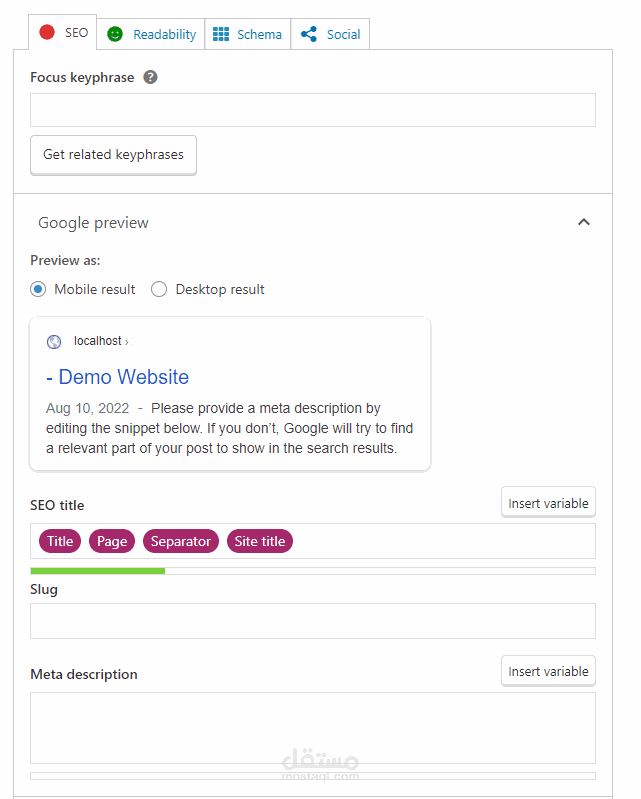The image size is (641, 799).
Task: Select the Desktop result radio button
Action: pyautogui.click(x=159, y=289)
